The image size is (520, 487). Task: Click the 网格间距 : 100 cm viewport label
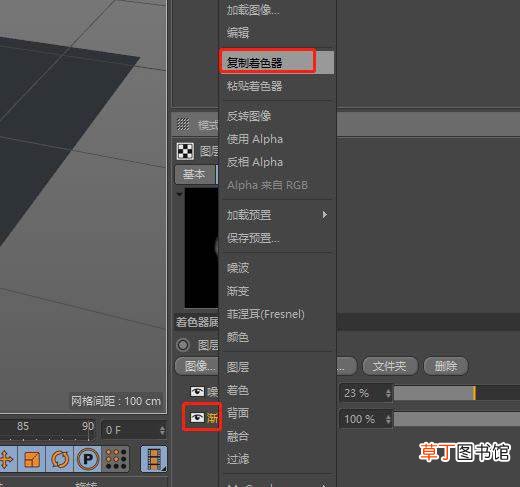[x=116, y=401]
